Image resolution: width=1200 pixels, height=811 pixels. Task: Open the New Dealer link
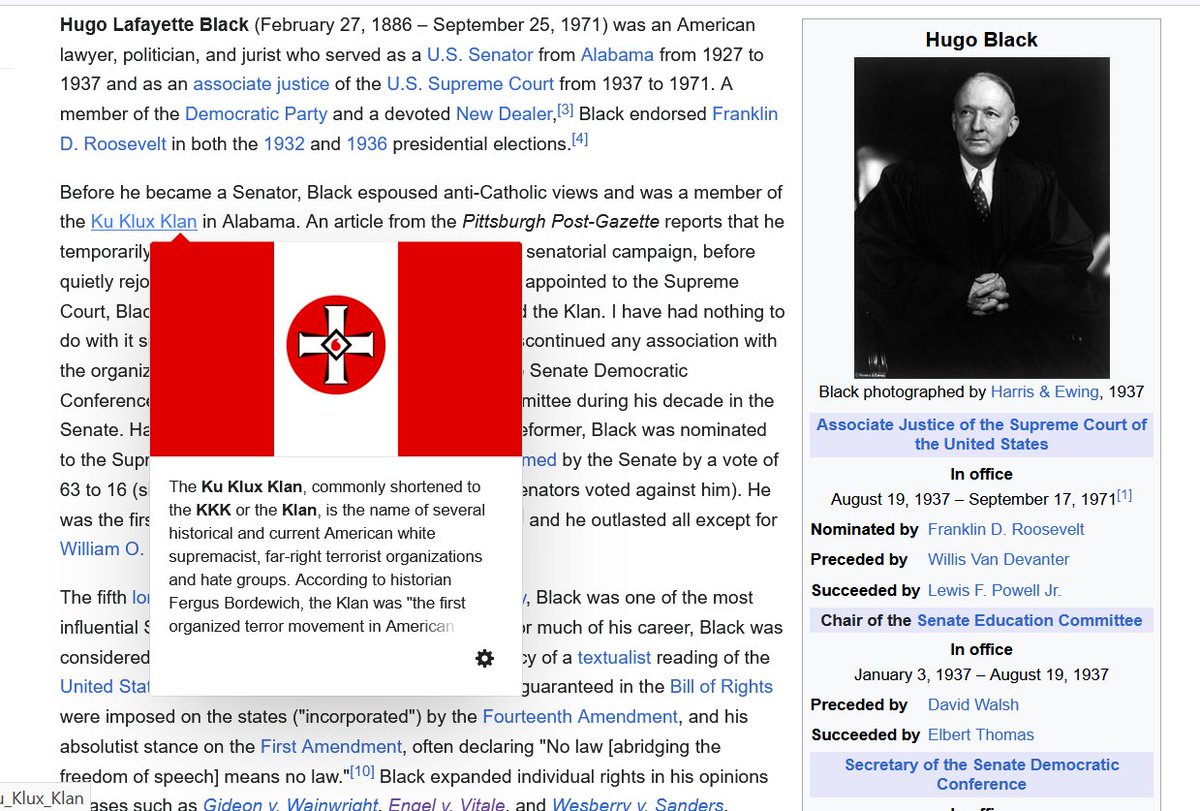[x=503, y=114]
